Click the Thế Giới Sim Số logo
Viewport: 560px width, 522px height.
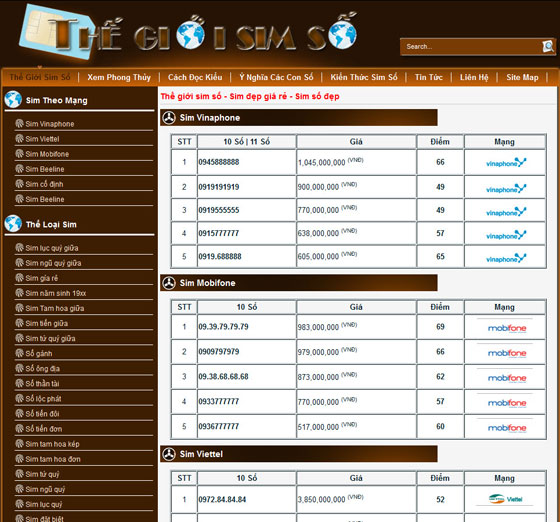pyautogui.click(x=188, y=33)
